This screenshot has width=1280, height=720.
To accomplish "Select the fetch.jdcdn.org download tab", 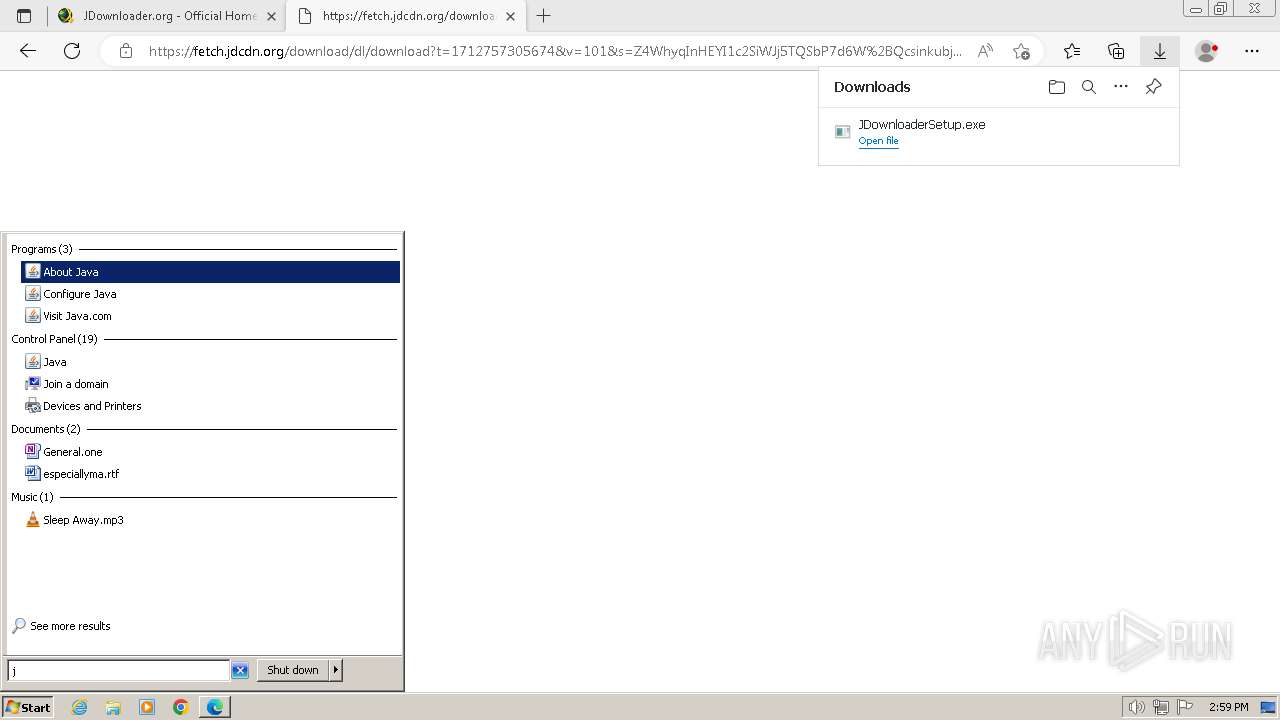I will point(405,16).
